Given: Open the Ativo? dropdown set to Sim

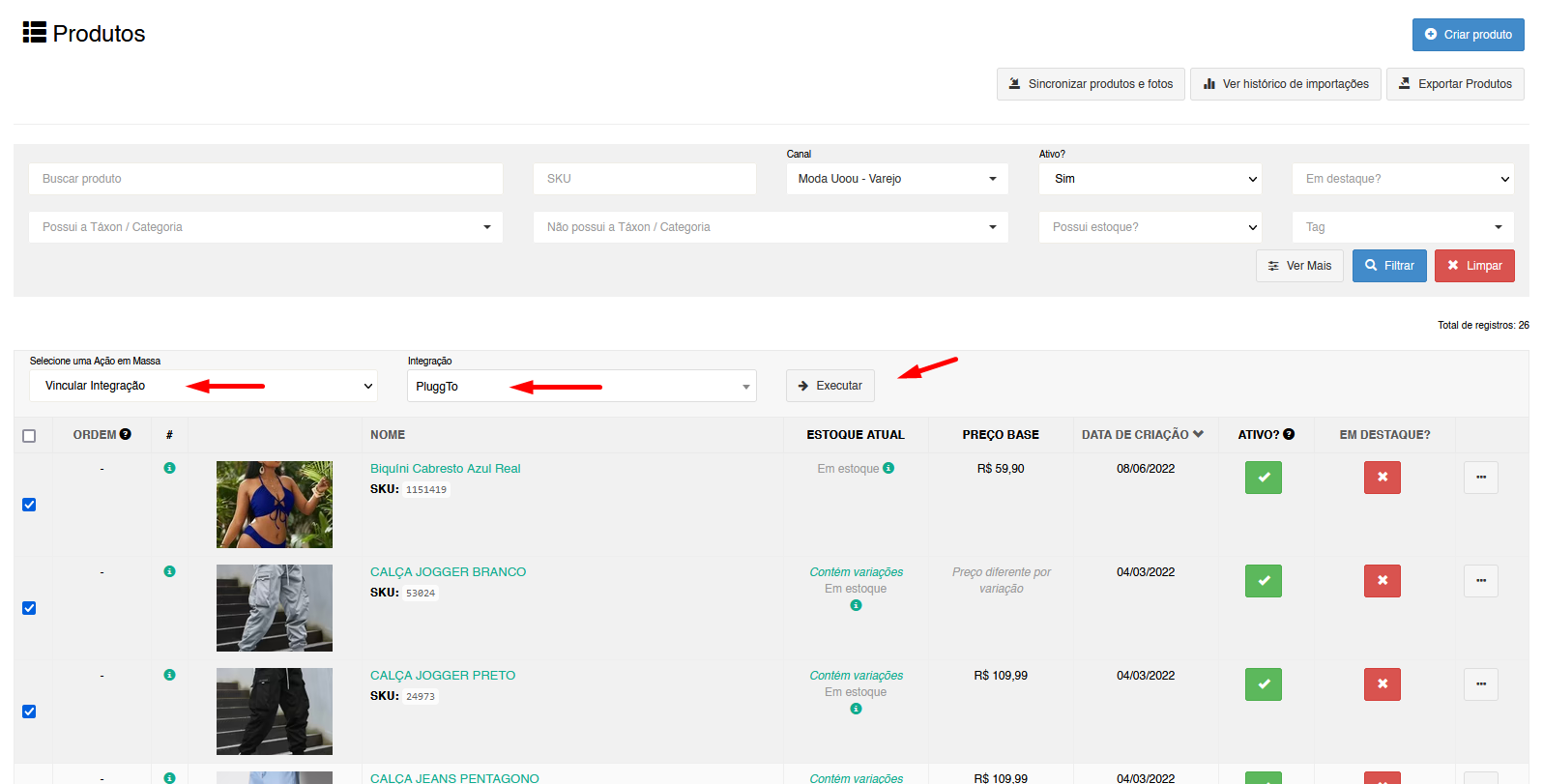Looking at the screenshot, I should [1150, 179].
